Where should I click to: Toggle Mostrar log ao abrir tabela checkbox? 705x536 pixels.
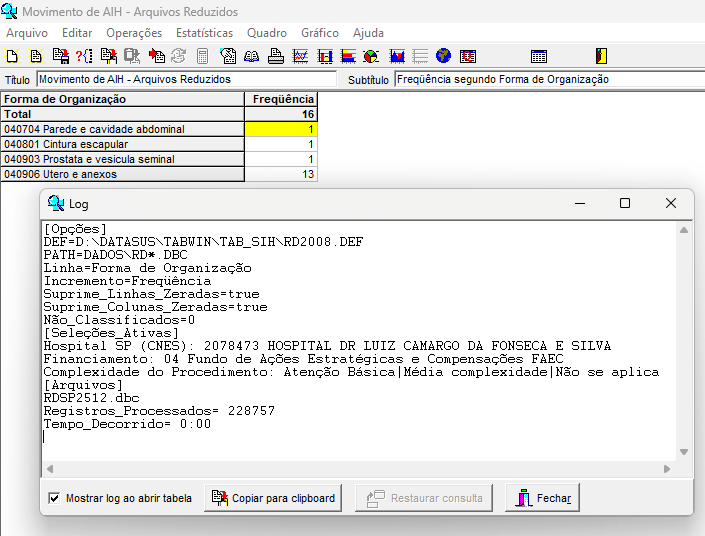click(54, 498)
